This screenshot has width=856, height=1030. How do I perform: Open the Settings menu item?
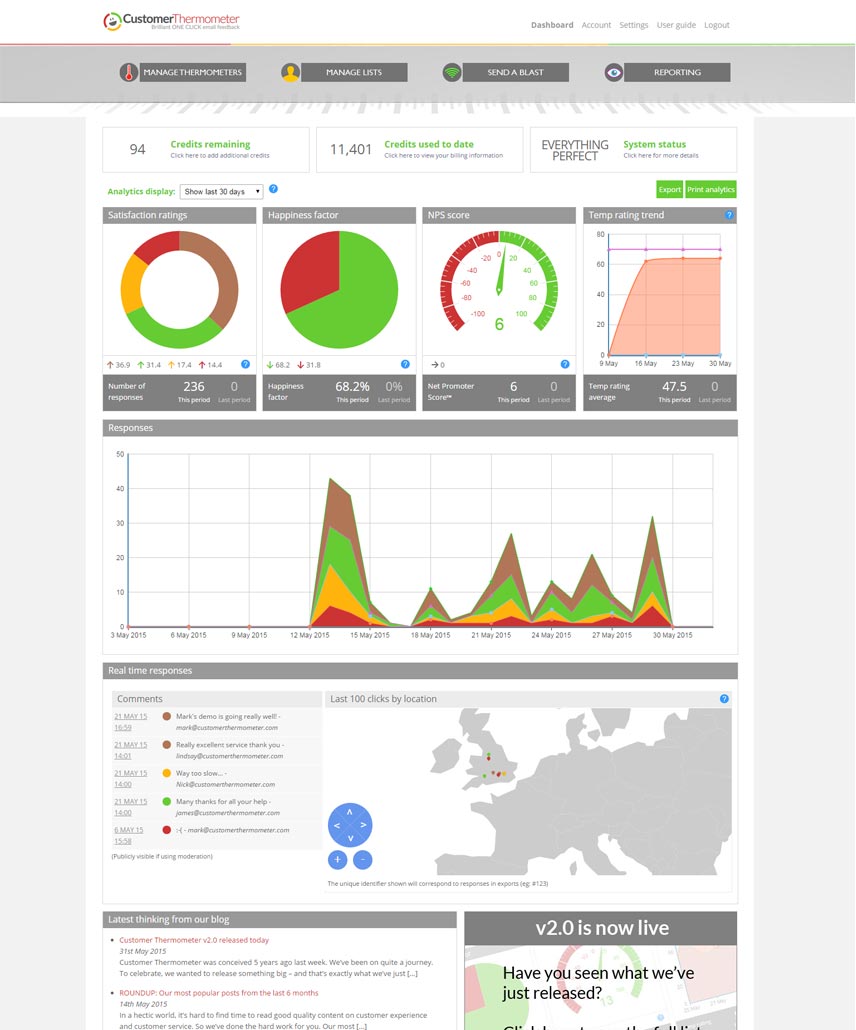coord(633,25)
